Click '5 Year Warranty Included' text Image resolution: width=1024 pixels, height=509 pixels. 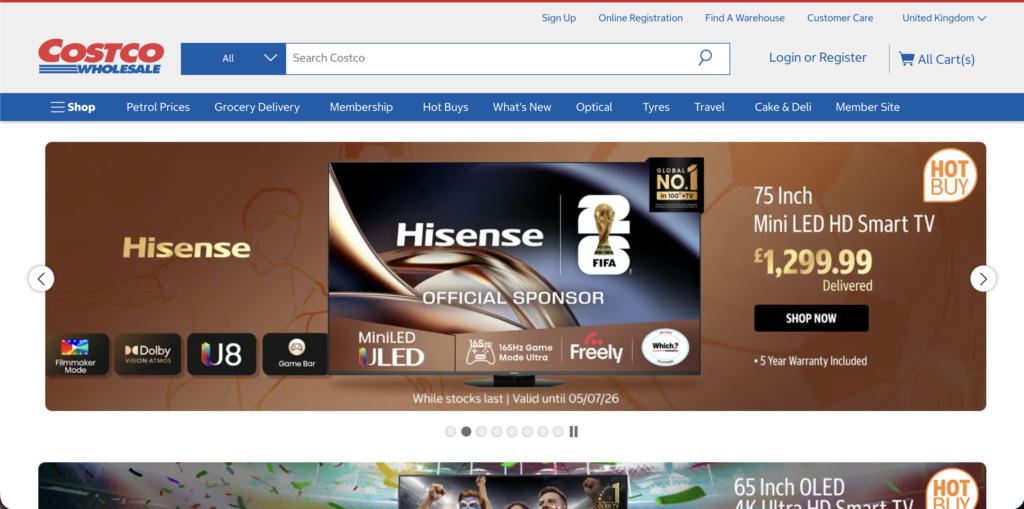pyautogui.click(x=810, y=361)
